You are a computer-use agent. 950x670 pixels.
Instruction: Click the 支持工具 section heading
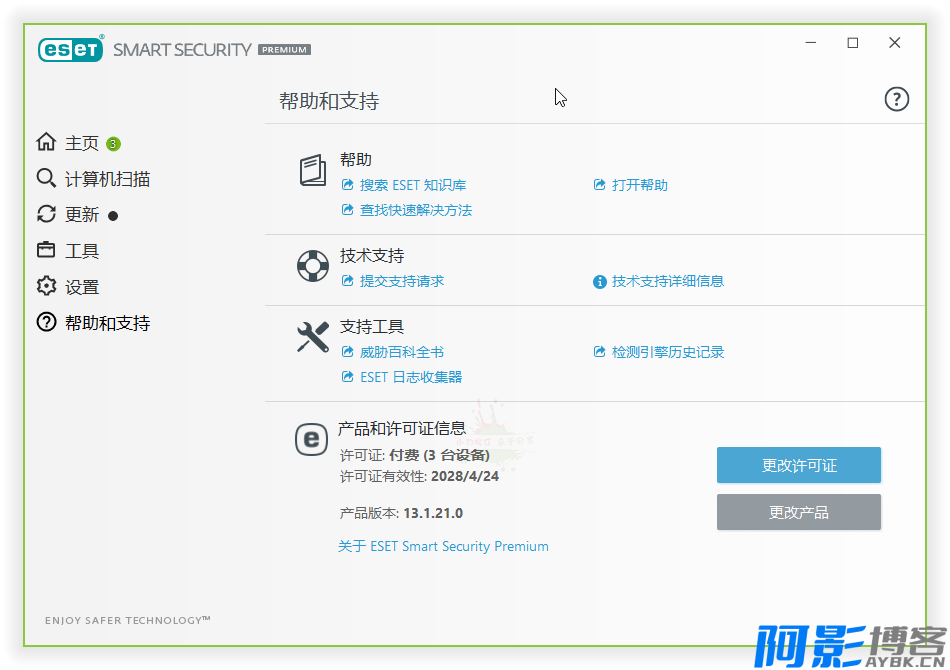pos(372,327)
